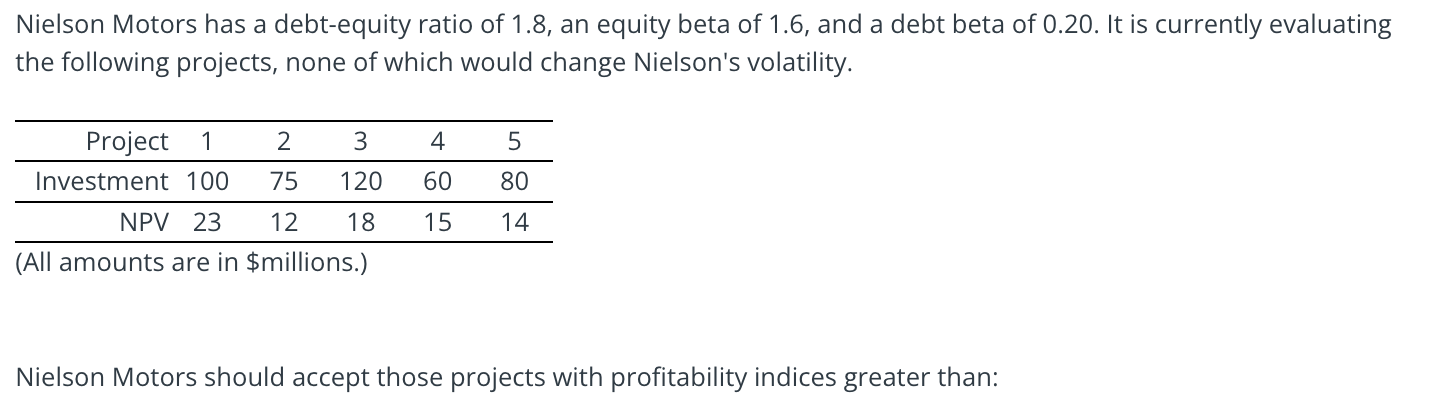Click the 'Project' row header
1430x406 pixels.
click(127, 142)
